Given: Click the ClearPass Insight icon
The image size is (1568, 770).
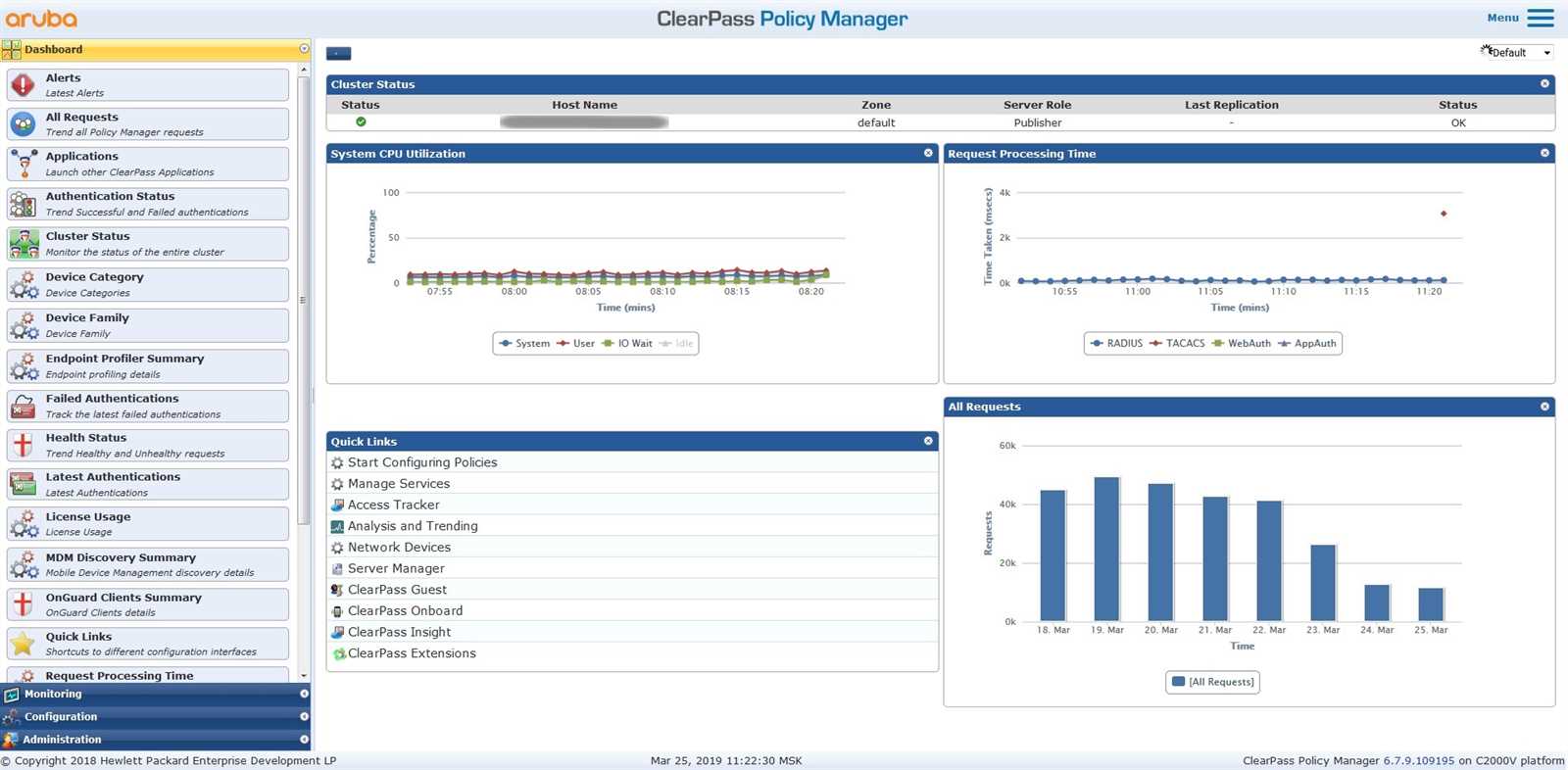Looking at the screenshot, I should (x=337, y=632).
